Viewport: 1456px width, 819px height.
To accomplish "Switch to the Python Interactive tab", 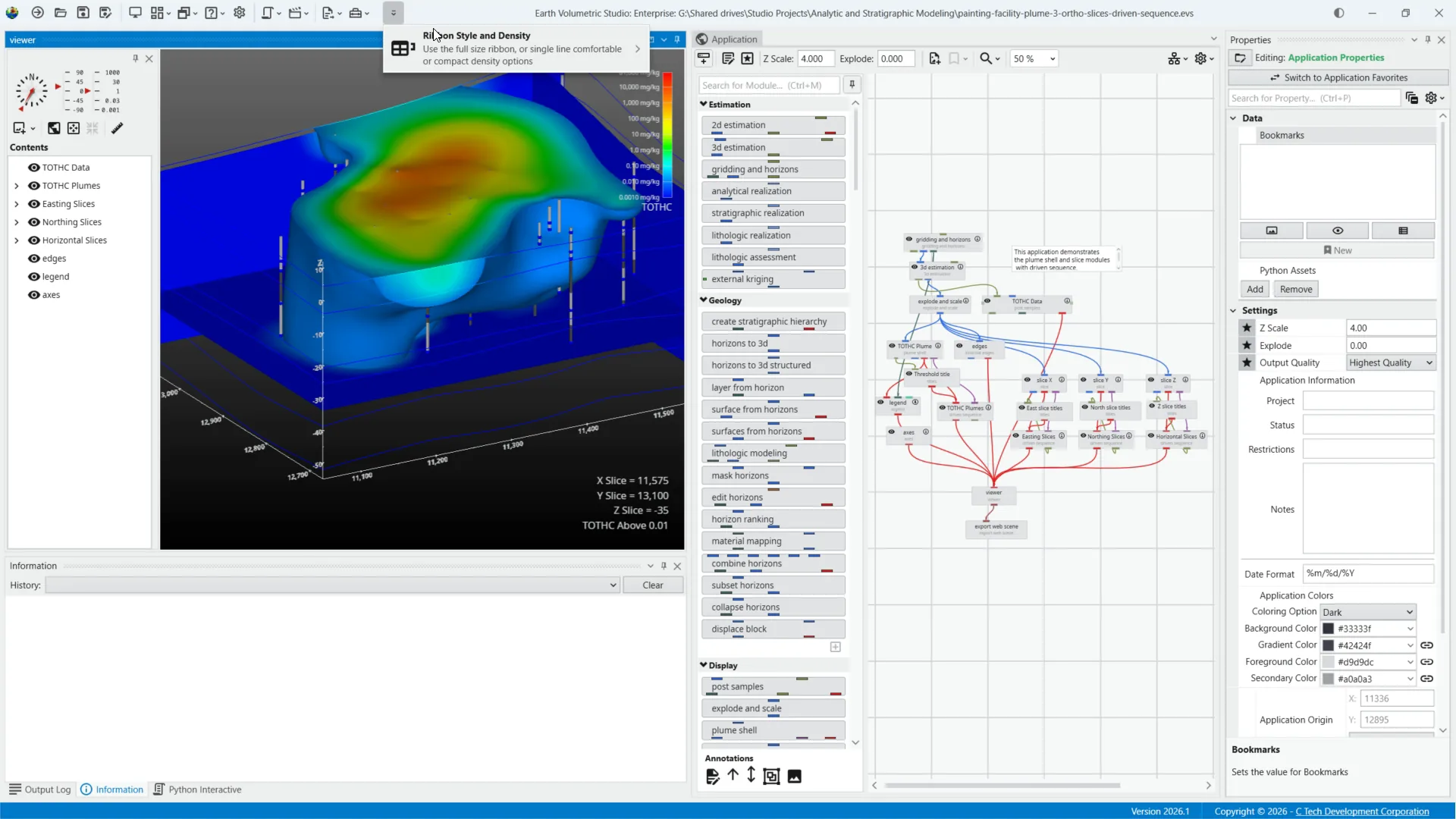I will (x=197, y=789).
